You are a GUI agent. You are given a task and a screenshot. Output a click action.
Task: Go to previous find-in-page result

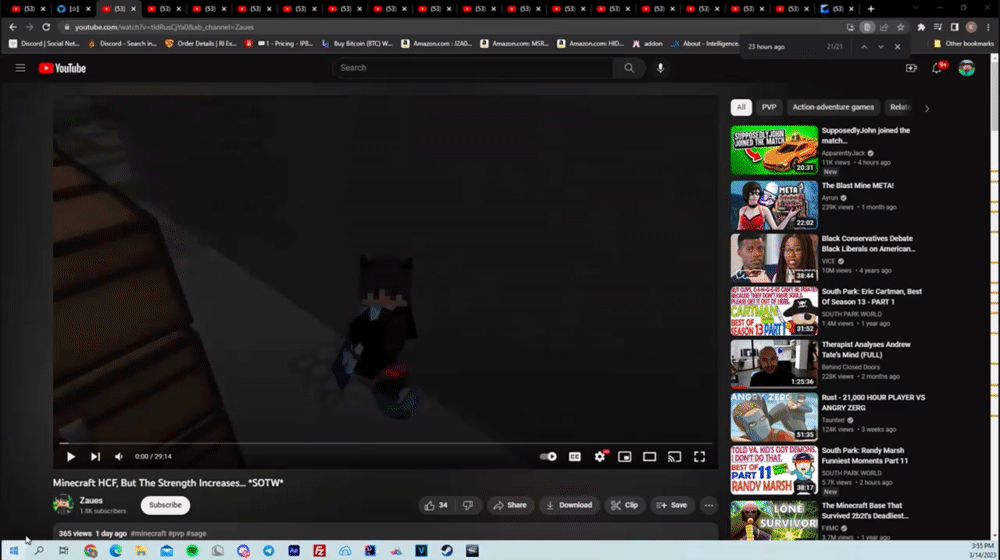coord(864,47)
